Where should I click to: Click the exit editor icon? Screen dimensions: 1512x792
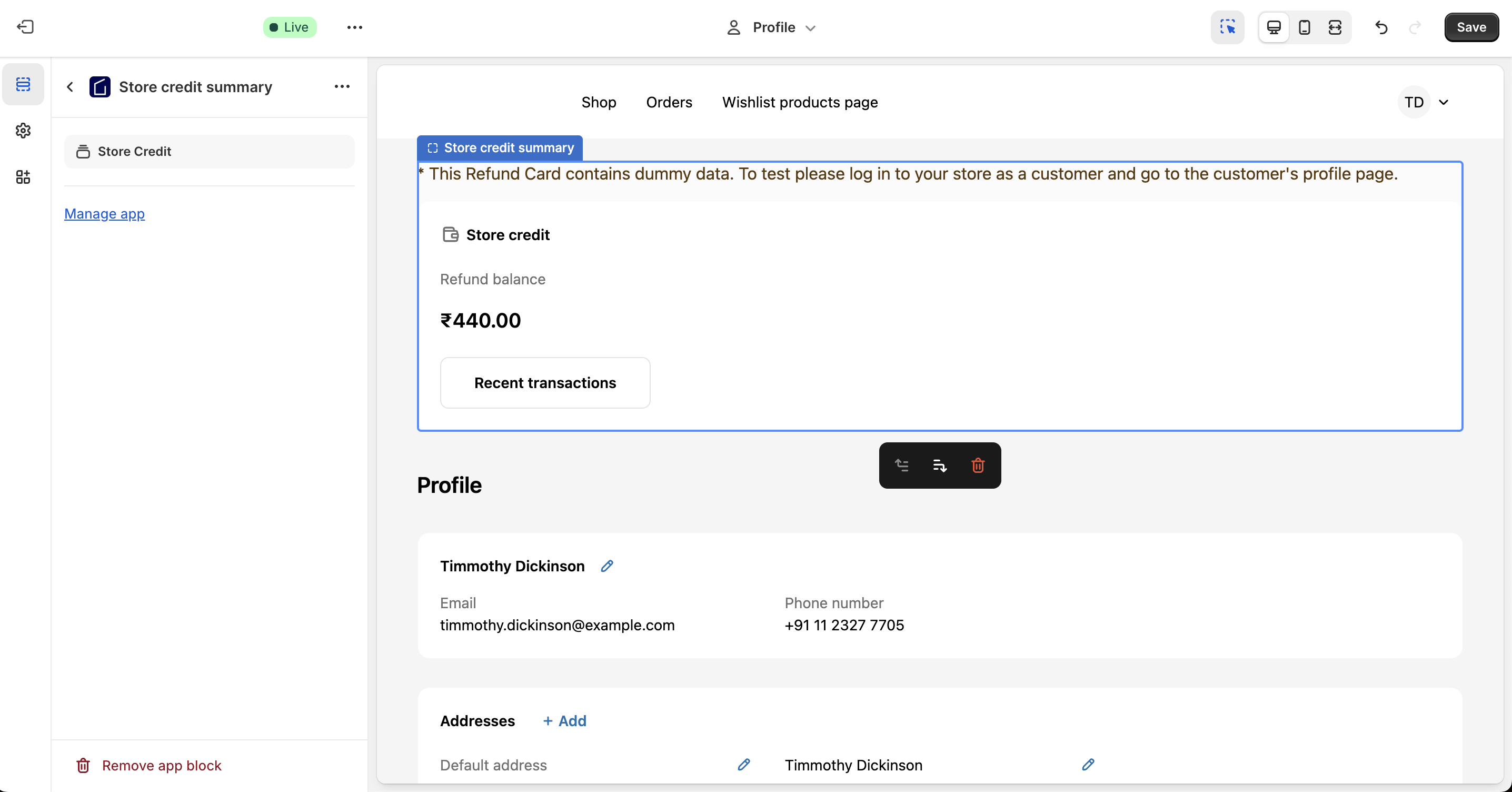click(25, 27)
